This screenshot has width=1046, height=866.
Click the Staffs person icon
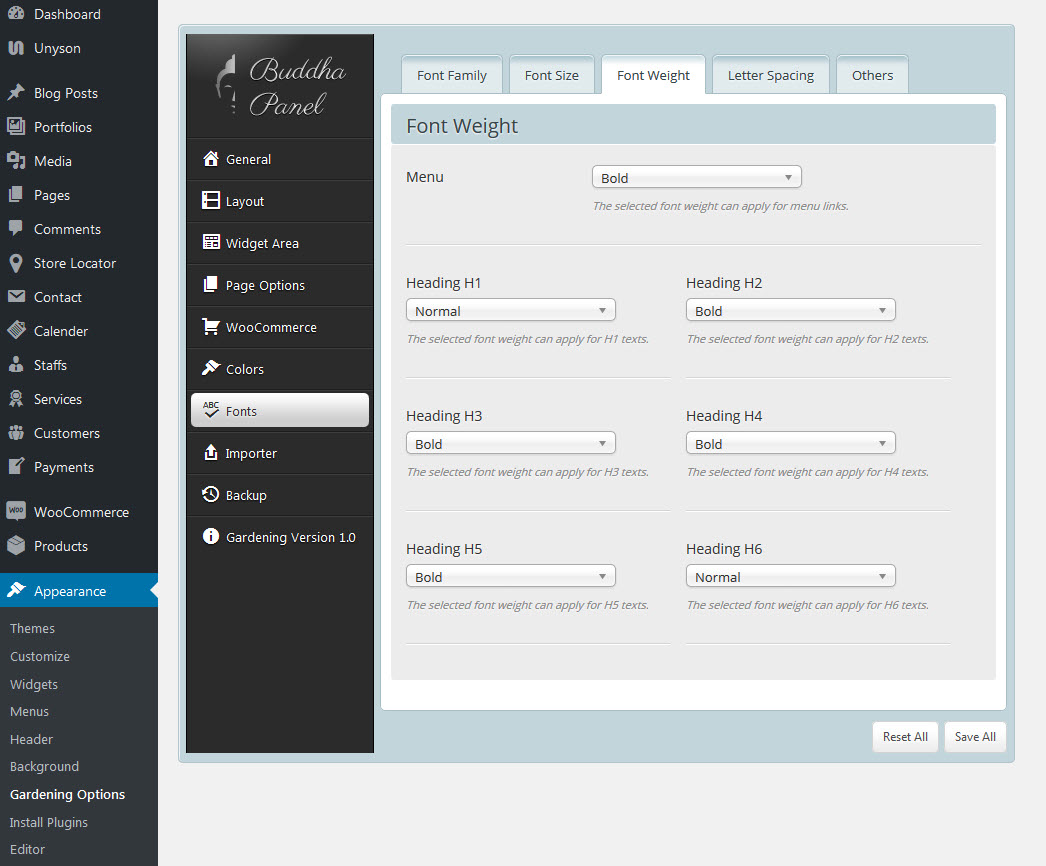click(16, 364)
